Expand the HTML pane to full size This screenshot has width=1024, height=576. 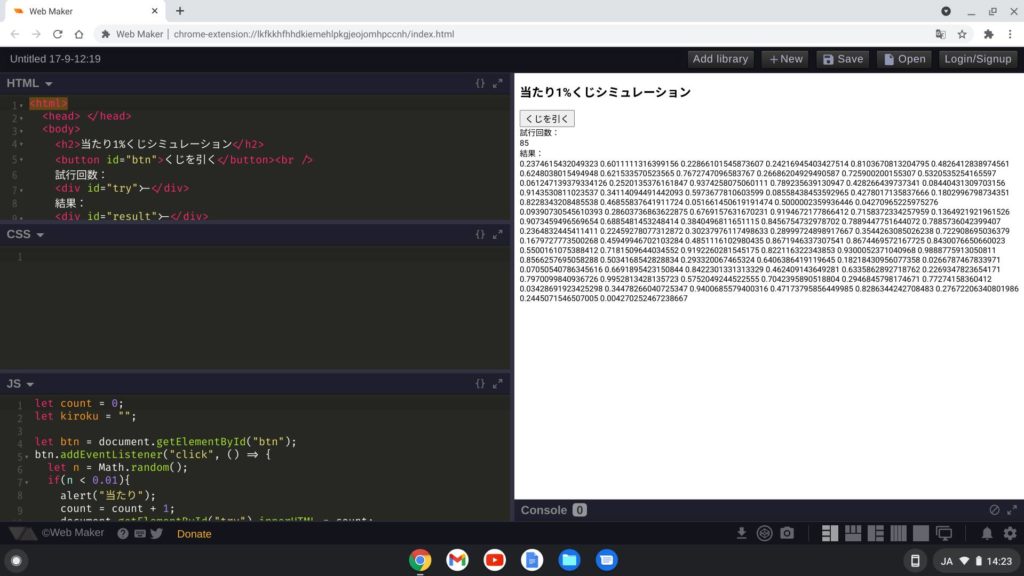point(498,84)
